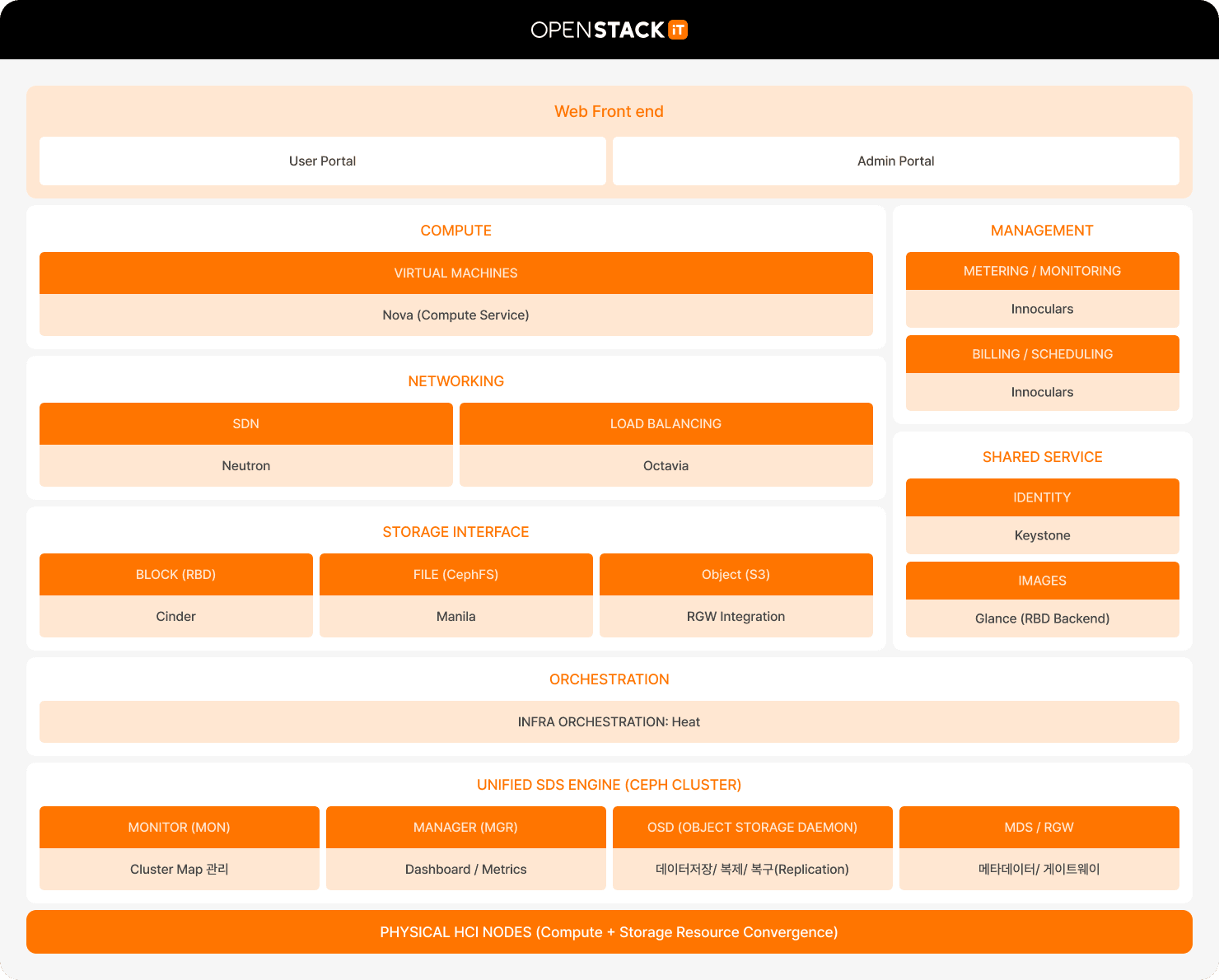Click the Dashboard / Metrics box
Viewport: 1219px width, 980px height.
point(466,869)
